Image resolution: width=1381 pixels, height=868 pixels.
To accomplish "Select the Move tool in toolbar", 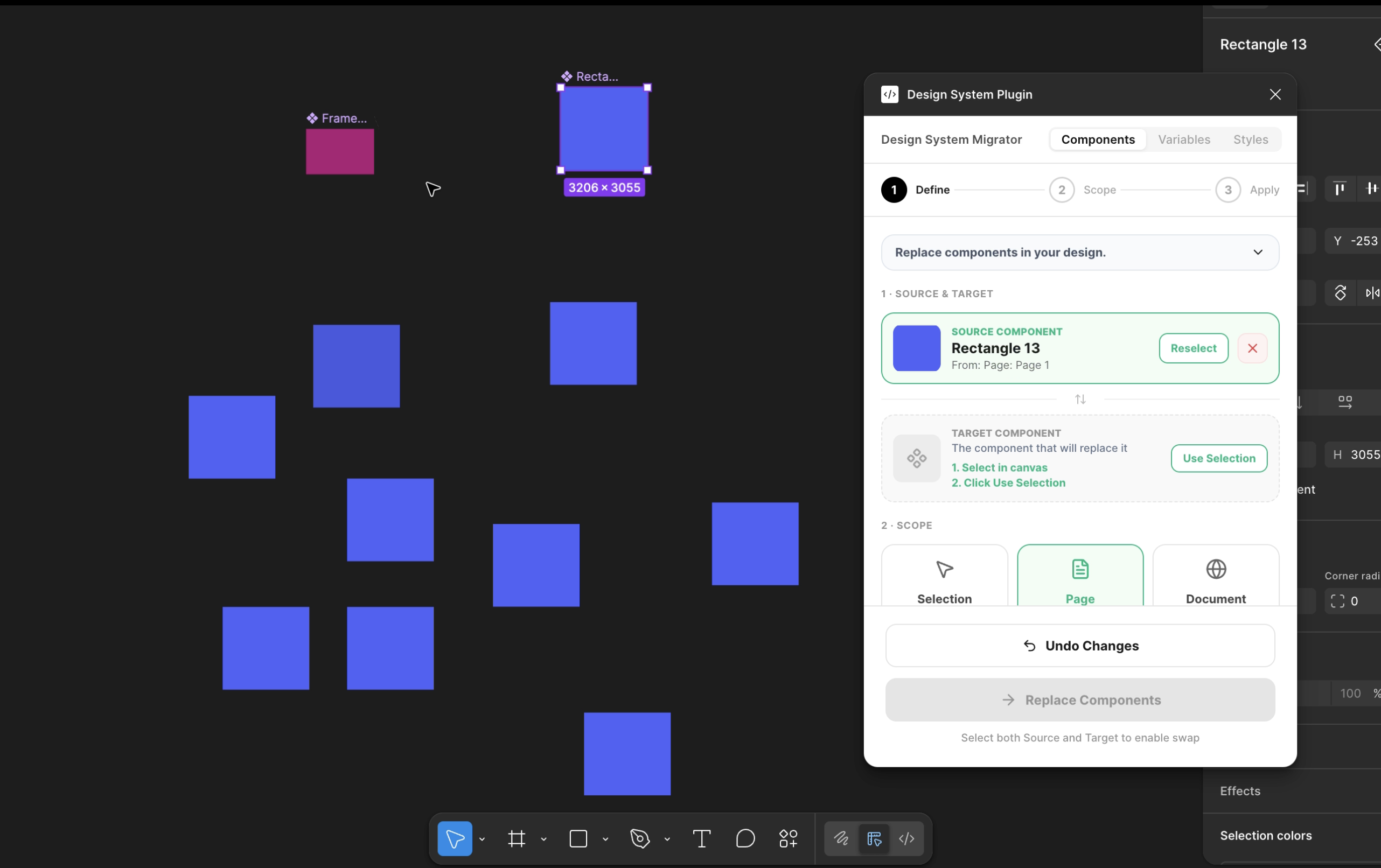I will [x=454, y=839].
